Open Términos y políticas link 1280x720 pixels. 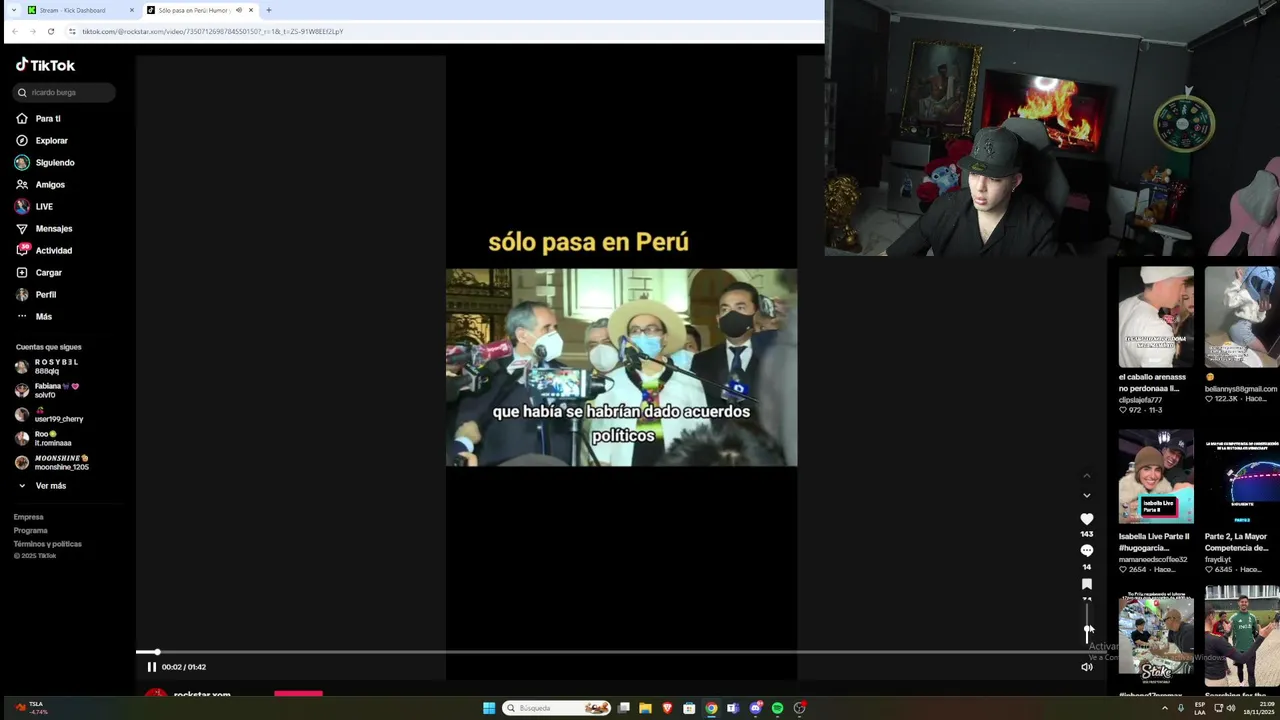click(x=47, y=543)
